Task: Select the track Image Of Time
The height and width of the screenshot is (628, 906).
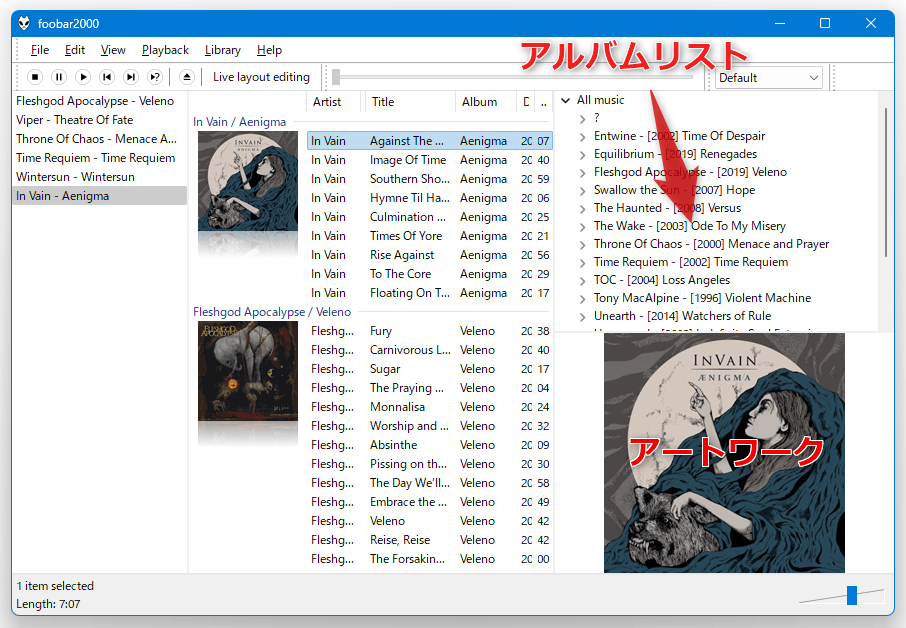Action: pyautogui.click(x=429, y=160)
